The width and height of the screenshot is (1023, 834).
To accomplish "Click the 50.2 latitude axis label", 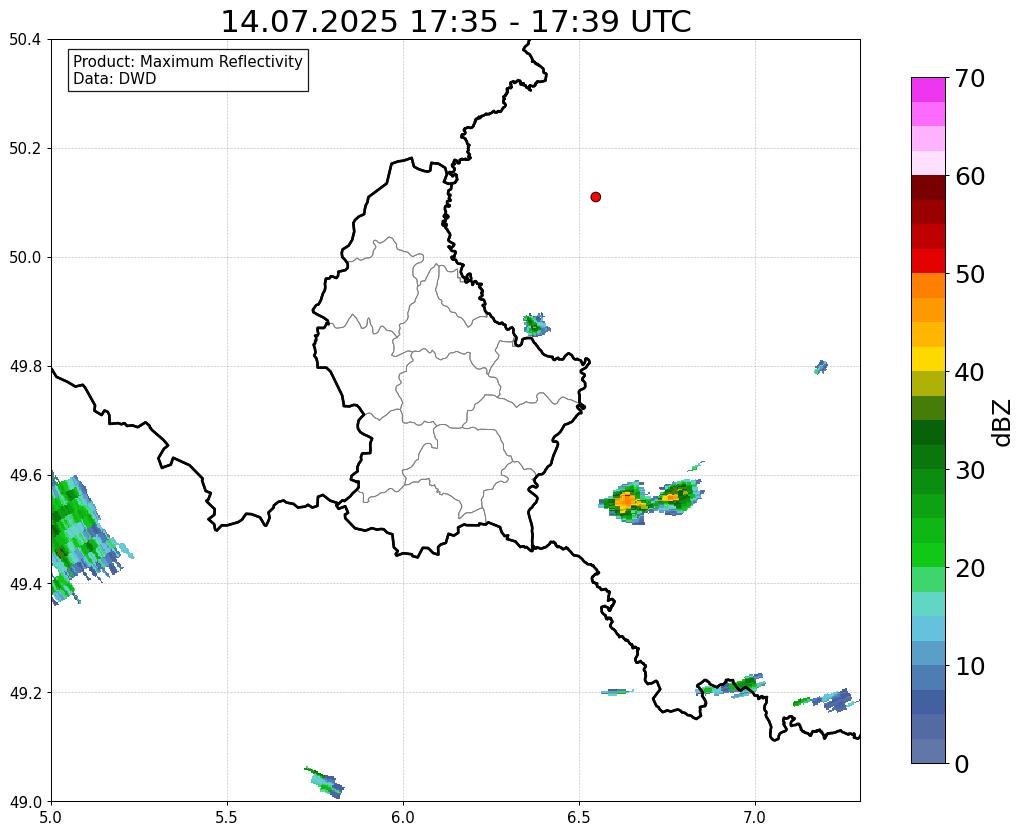I will coord(25,149).
